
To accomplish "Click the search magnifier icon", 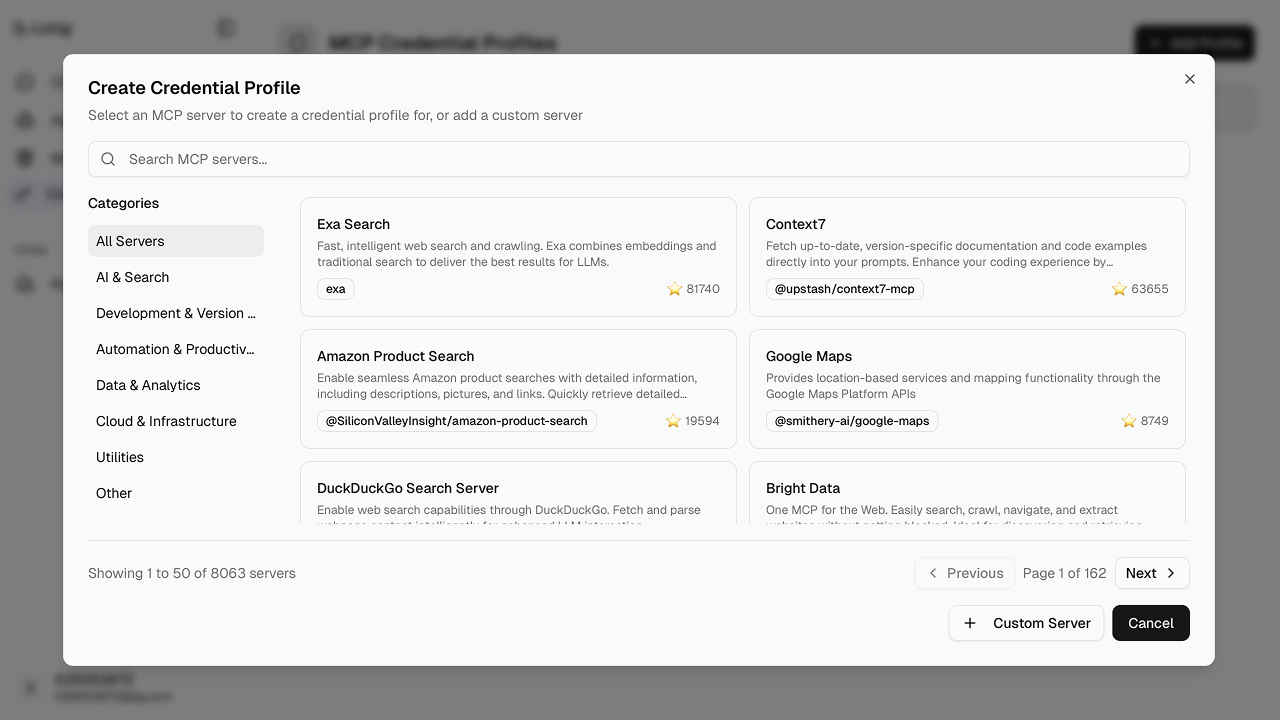I will pos(108,159).
